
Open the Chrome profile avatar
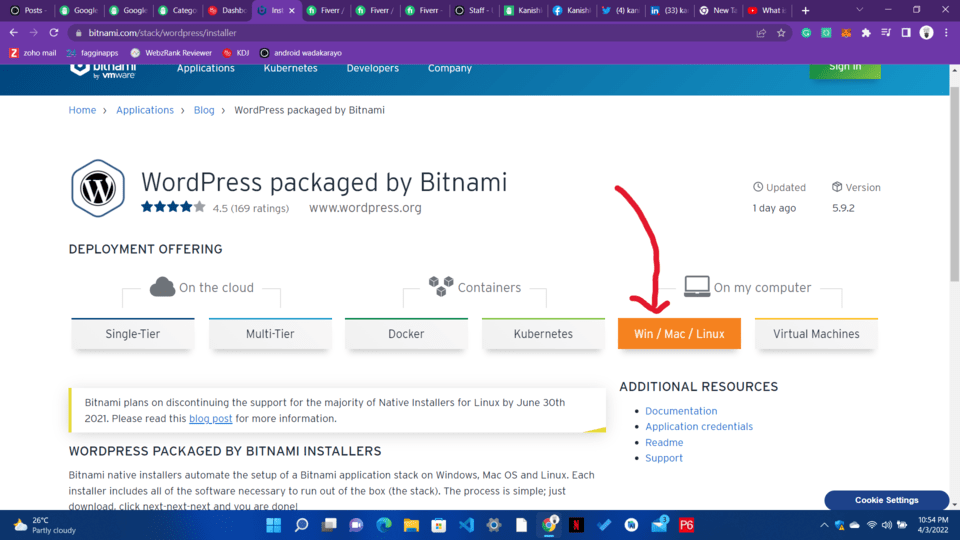(x=926, y=33)
